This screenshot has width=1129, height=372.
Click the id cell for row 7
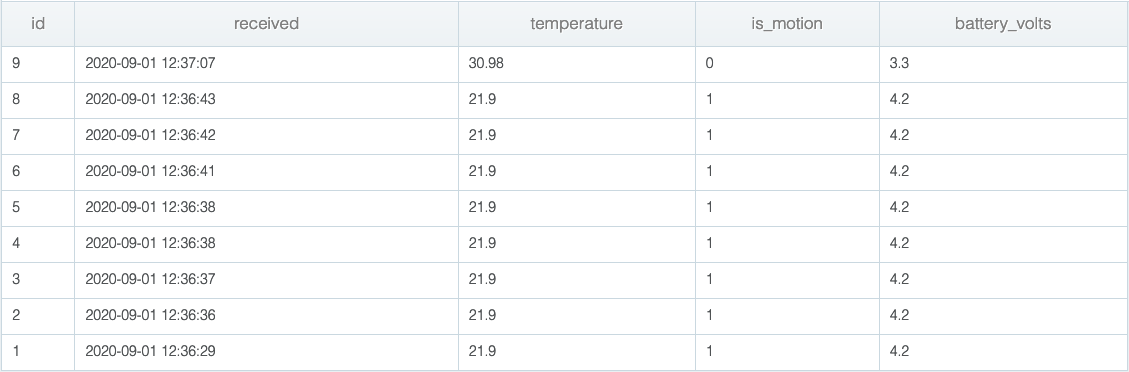[37, 136]
